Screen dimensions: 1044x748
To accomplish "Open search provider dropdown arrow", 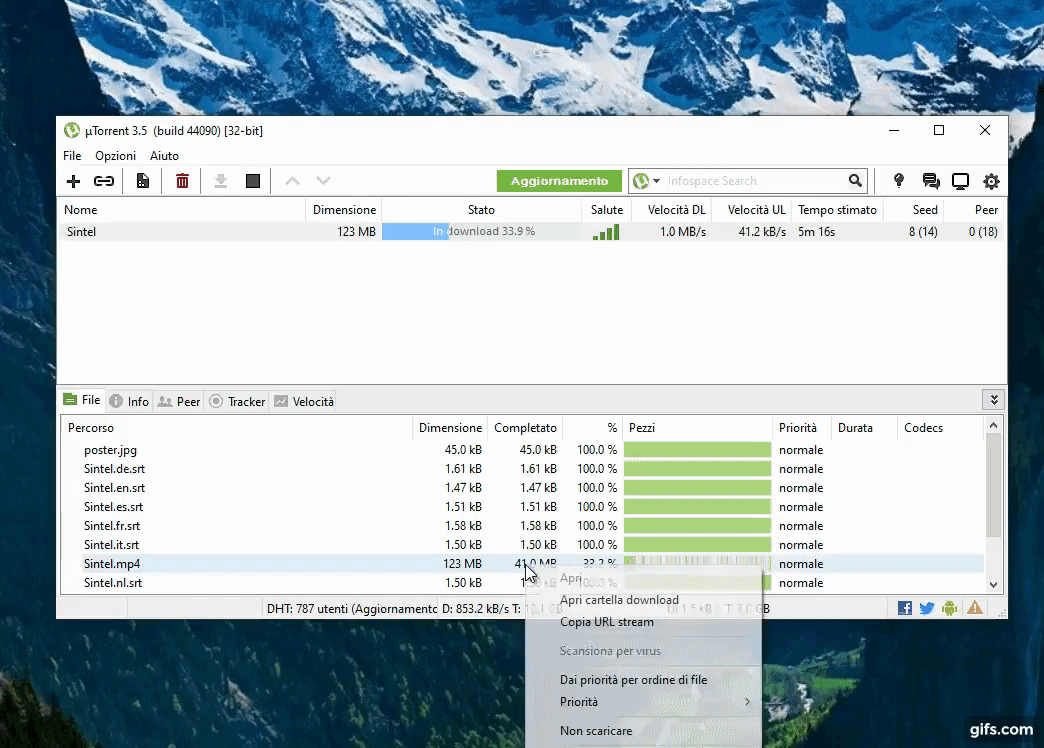I will pos(656,181).
